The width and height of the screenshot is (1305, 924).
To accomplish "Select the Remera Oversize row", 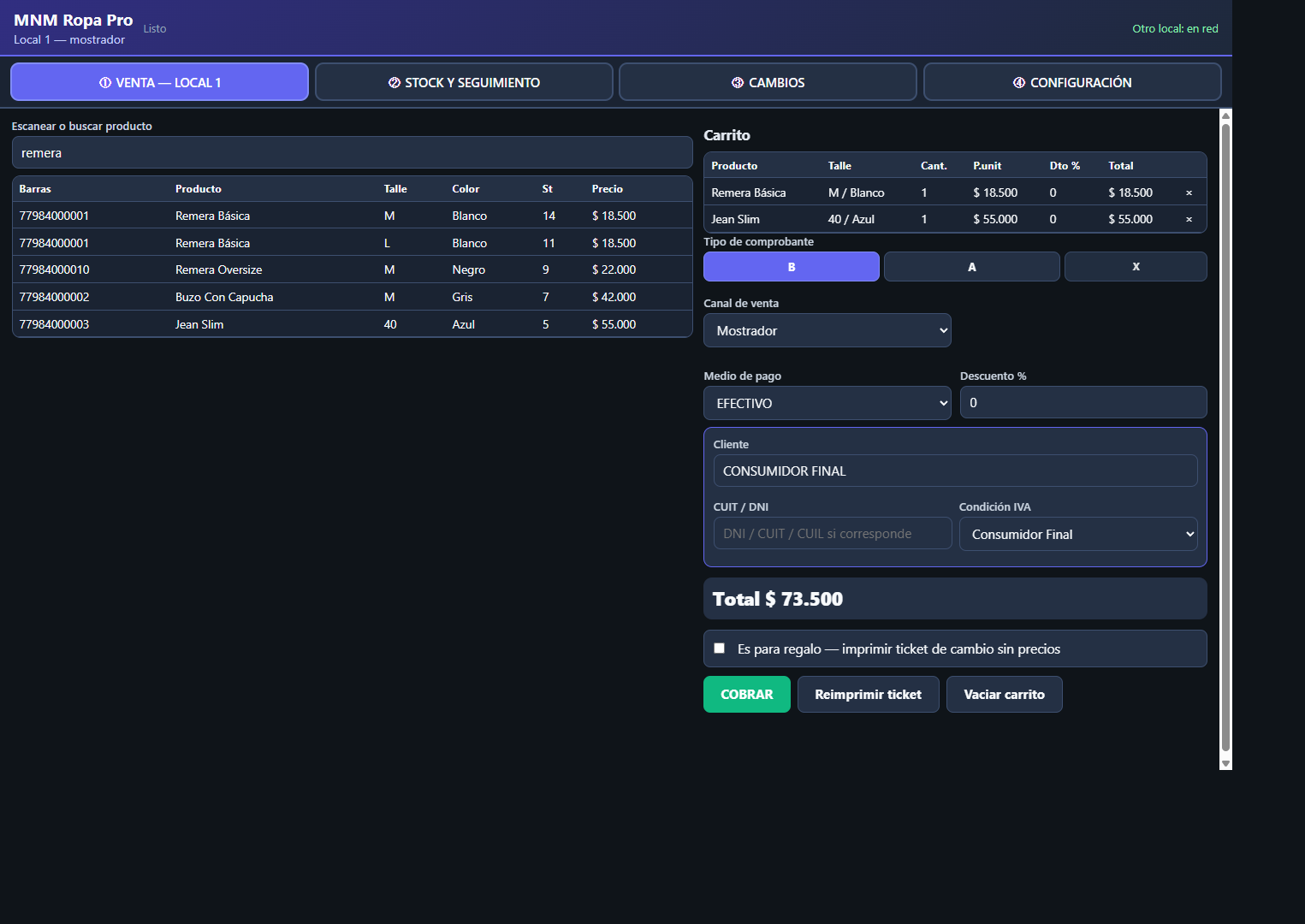I will pos(353,269).
